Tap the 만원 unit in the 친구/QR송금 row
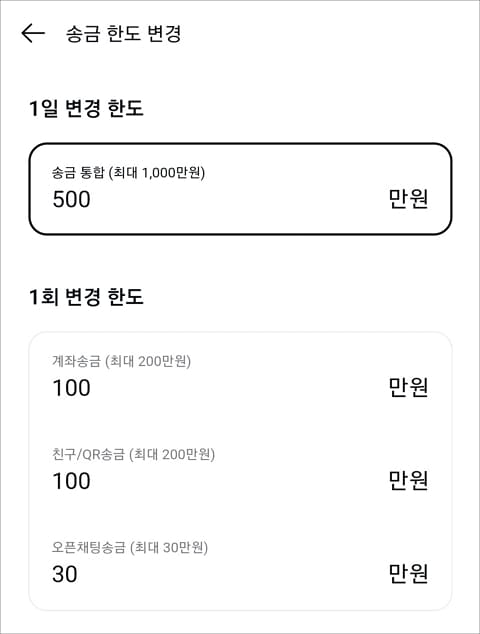 pos(408,480)
